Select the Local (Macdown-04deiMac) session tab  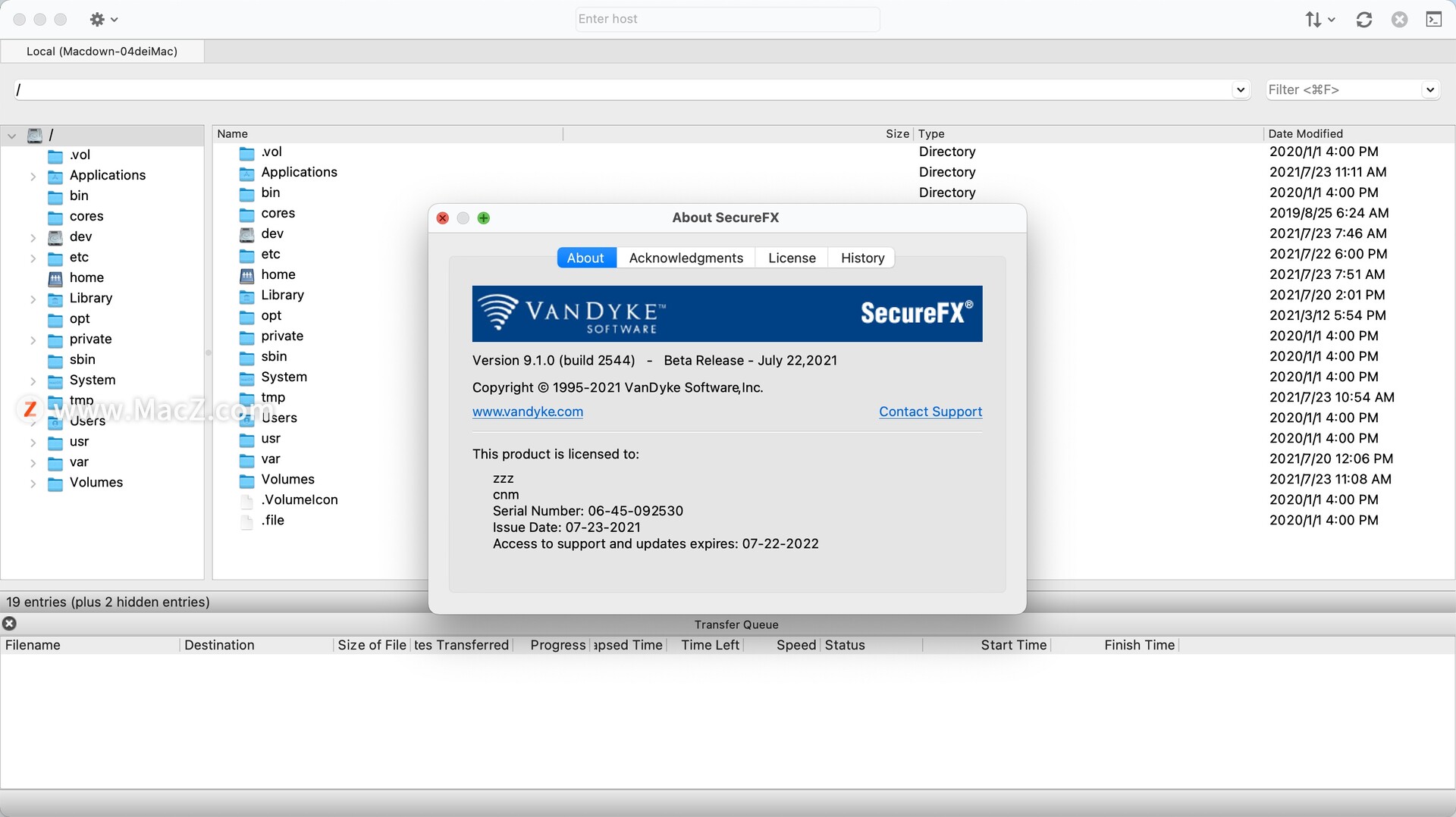coord(102,51)
